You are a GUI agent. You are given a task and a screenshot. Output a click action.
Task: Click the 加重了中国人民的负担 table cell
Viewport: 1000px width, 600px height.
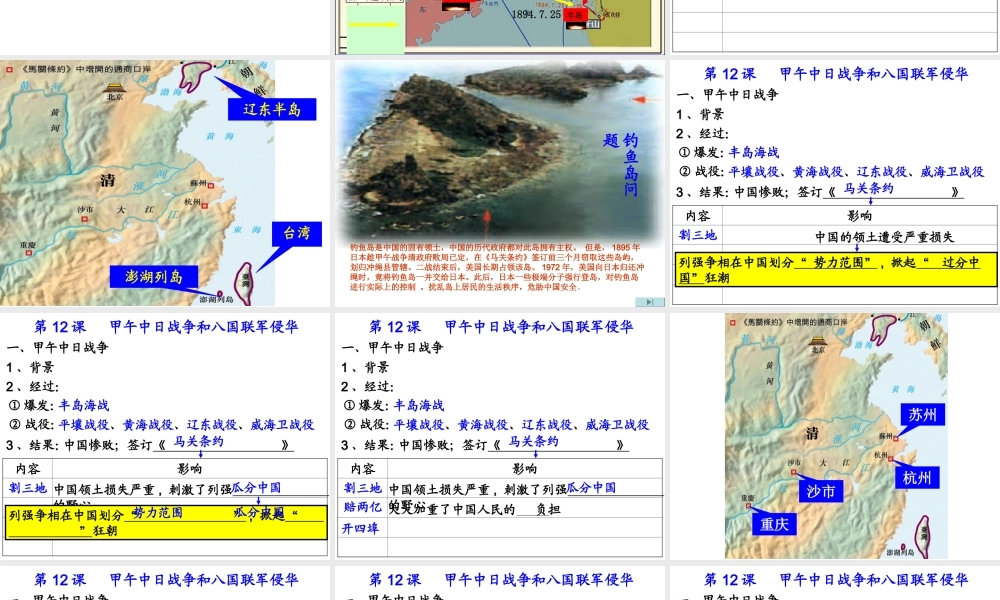tap(475, 508)
